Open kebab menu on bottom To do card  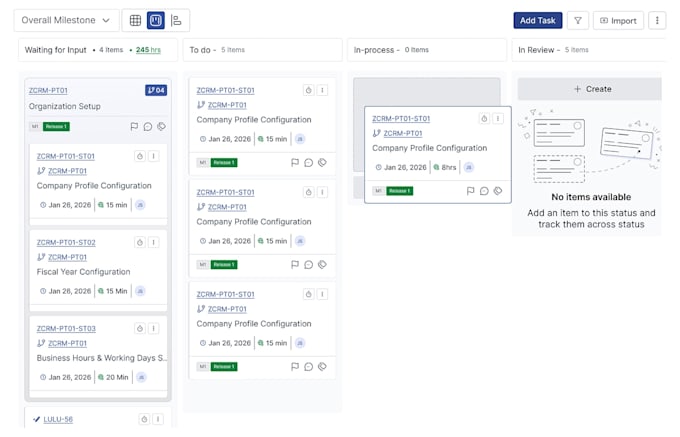point(322,294)
